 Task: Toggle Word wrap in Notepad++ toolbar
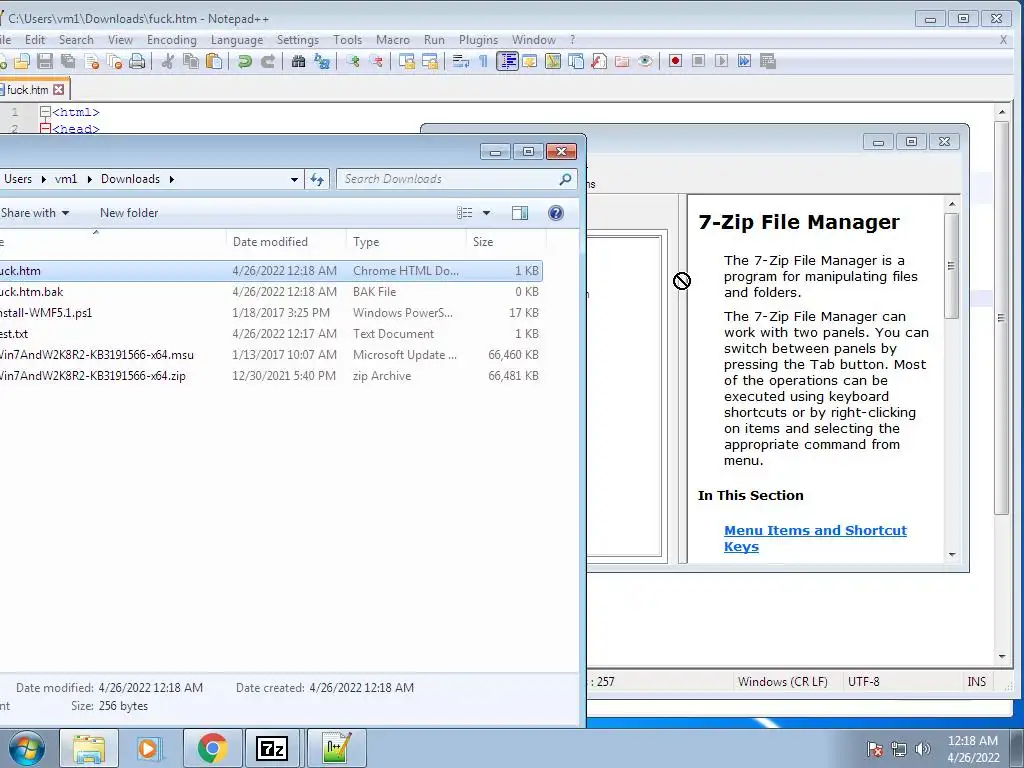click(460, 61)
